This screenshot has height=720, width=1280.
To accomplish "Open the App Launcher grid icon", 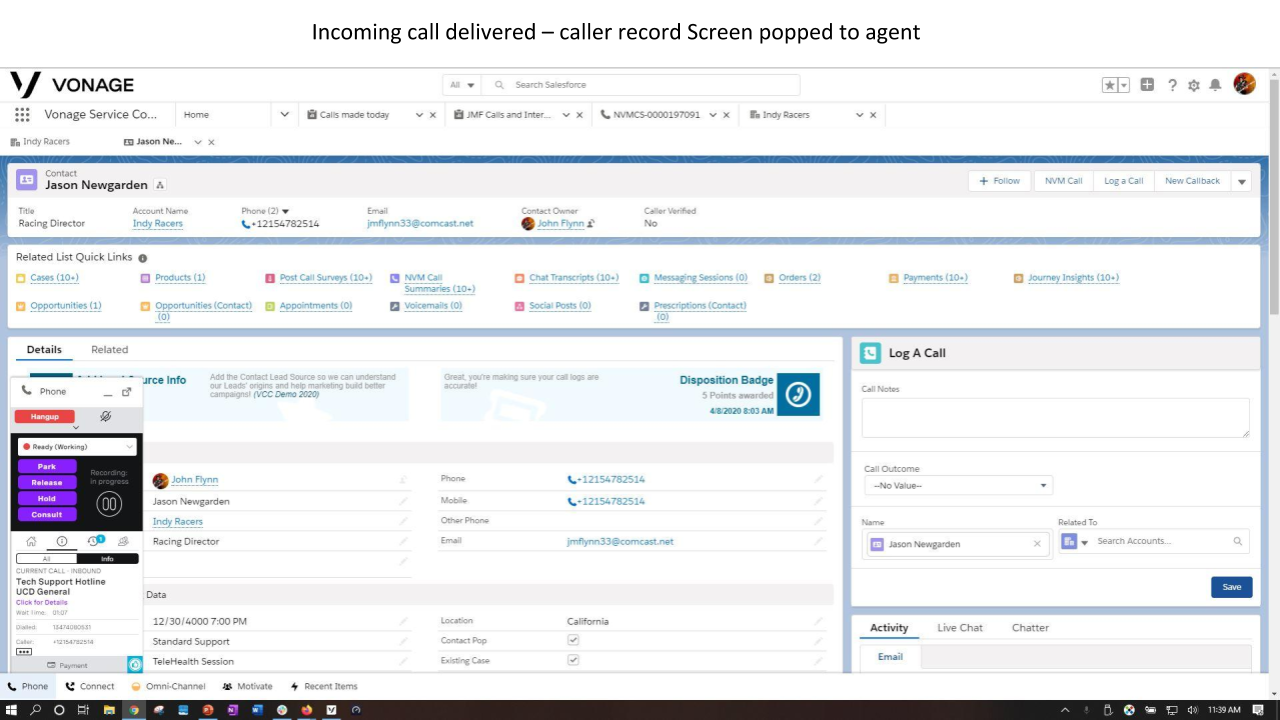I will 22,114.
